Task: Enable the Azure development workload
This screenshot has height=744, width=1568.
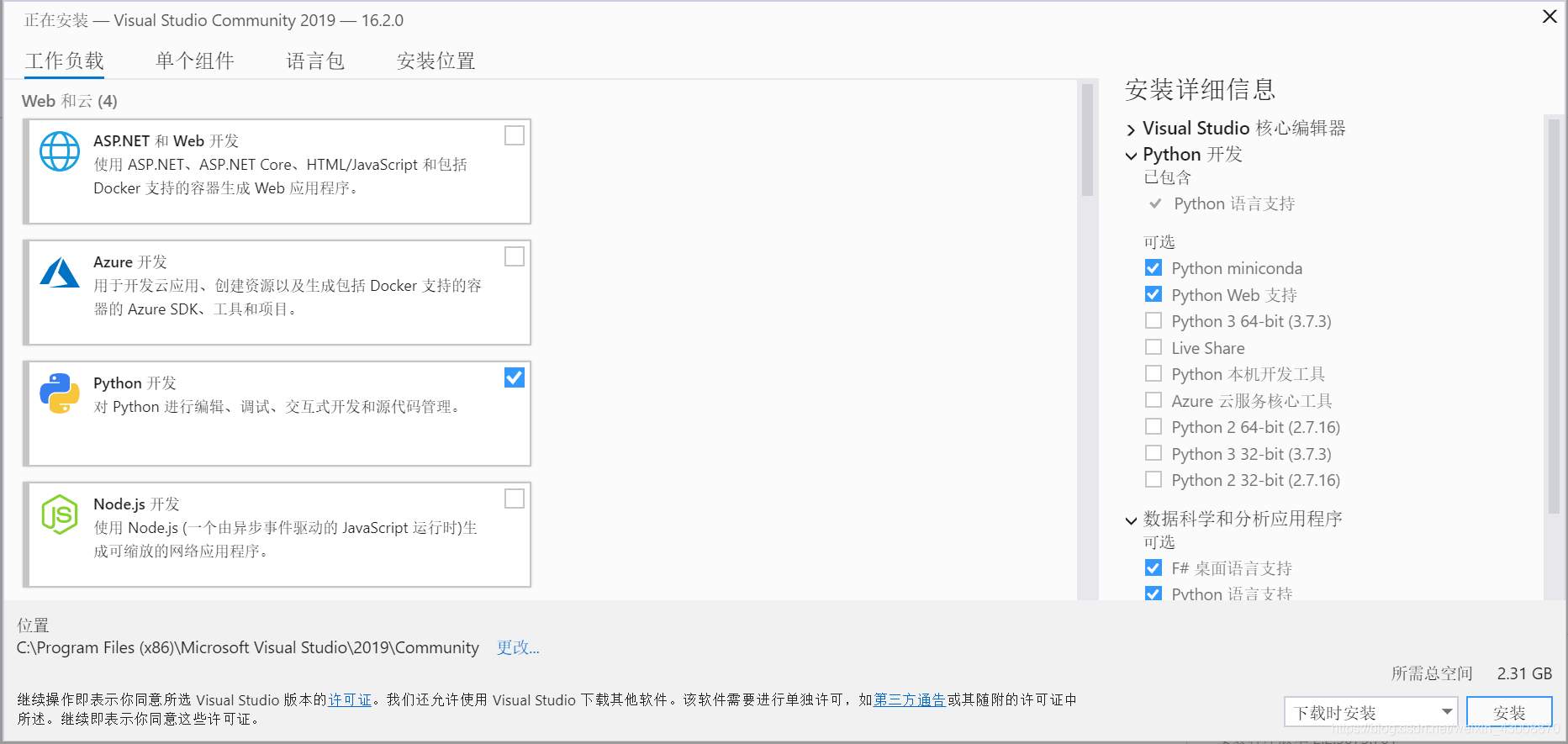Action: pyautogui.click(x=515, y=256)
